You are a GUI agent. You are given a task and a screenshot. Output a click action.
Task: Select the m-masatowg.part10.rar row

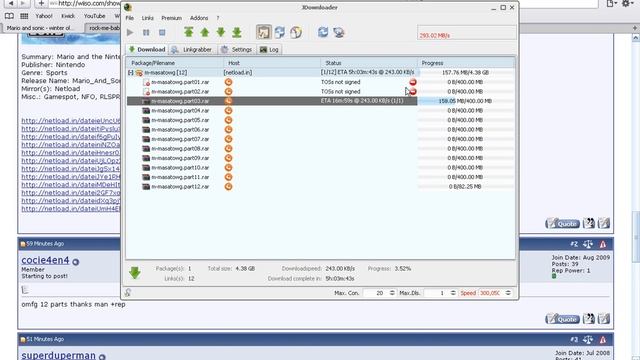320,168
